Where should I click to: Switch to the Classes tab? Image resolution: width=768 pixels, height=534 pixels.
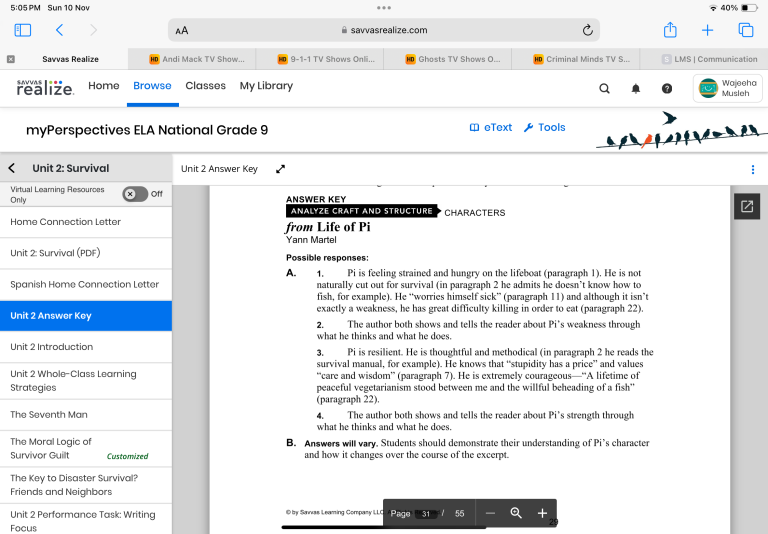tap(205, 86)
